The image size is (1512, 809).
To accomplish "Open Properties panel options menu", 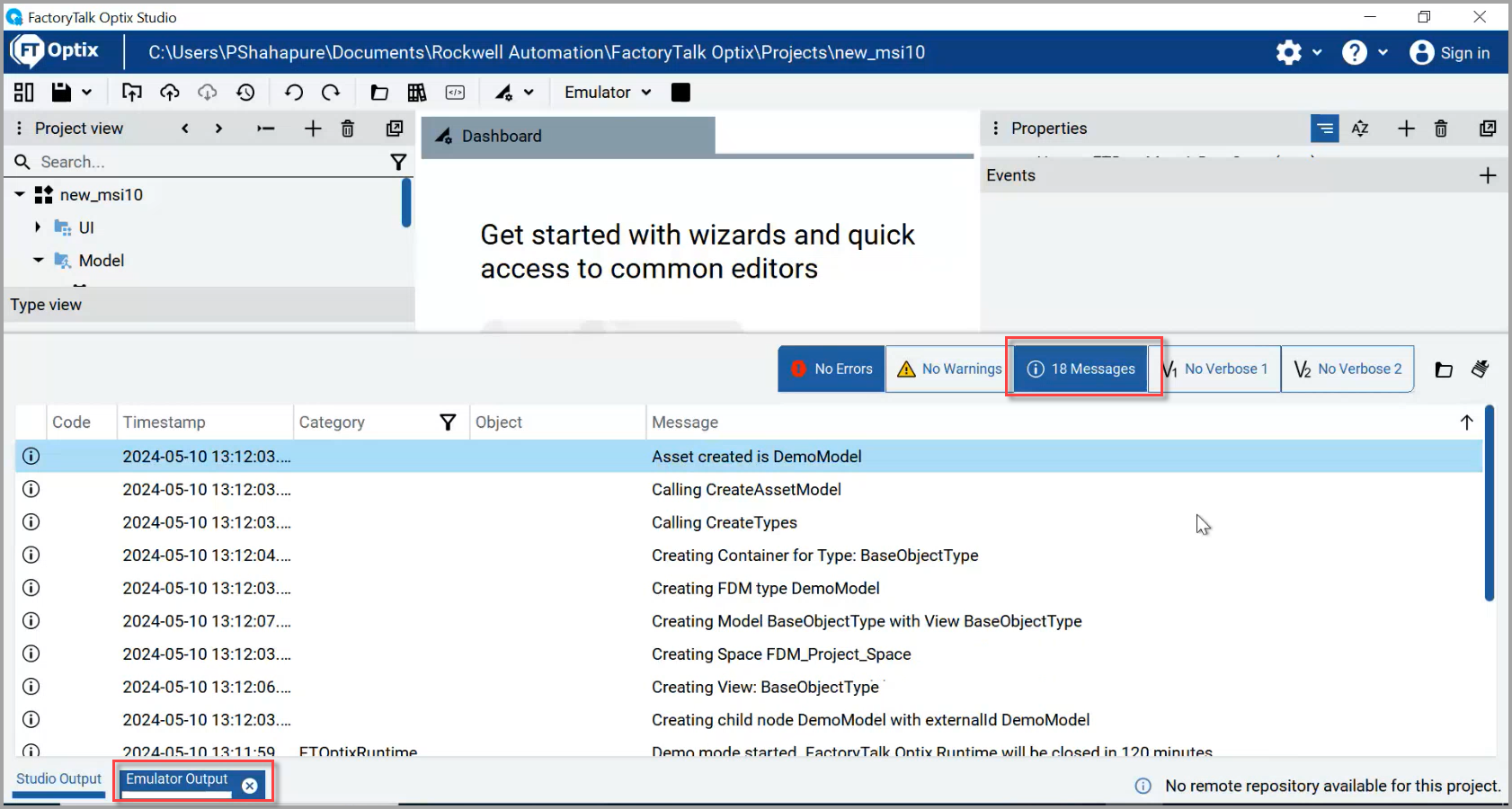I will [995, 129].
